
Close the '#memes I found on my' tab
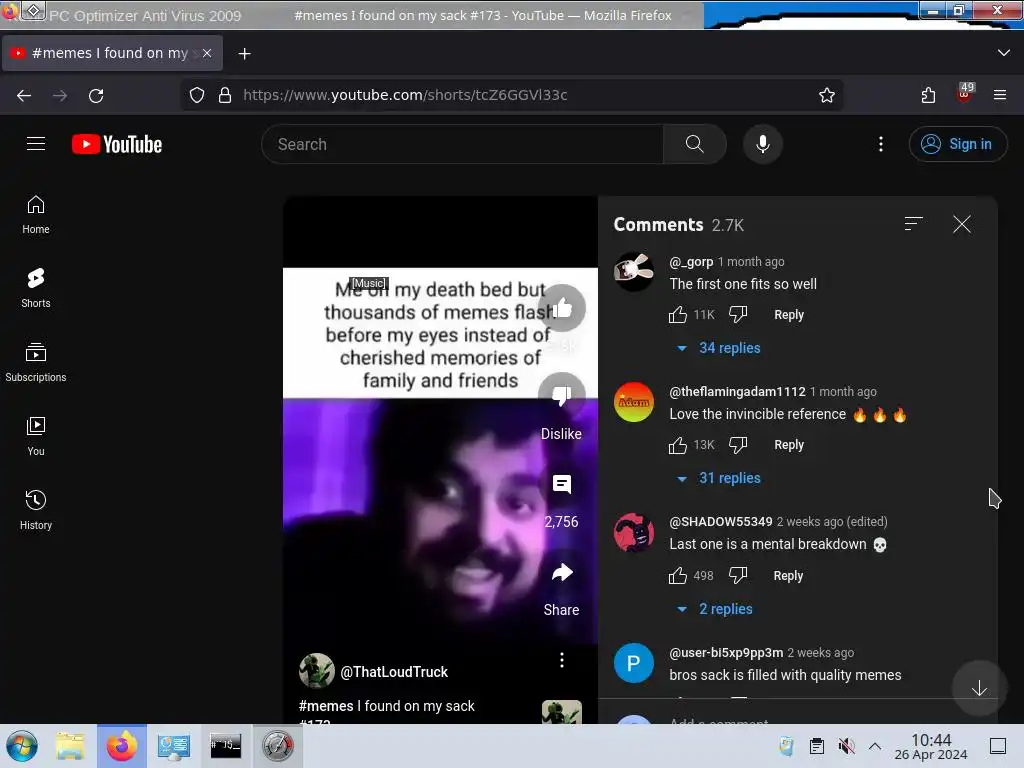coord(207,53)
